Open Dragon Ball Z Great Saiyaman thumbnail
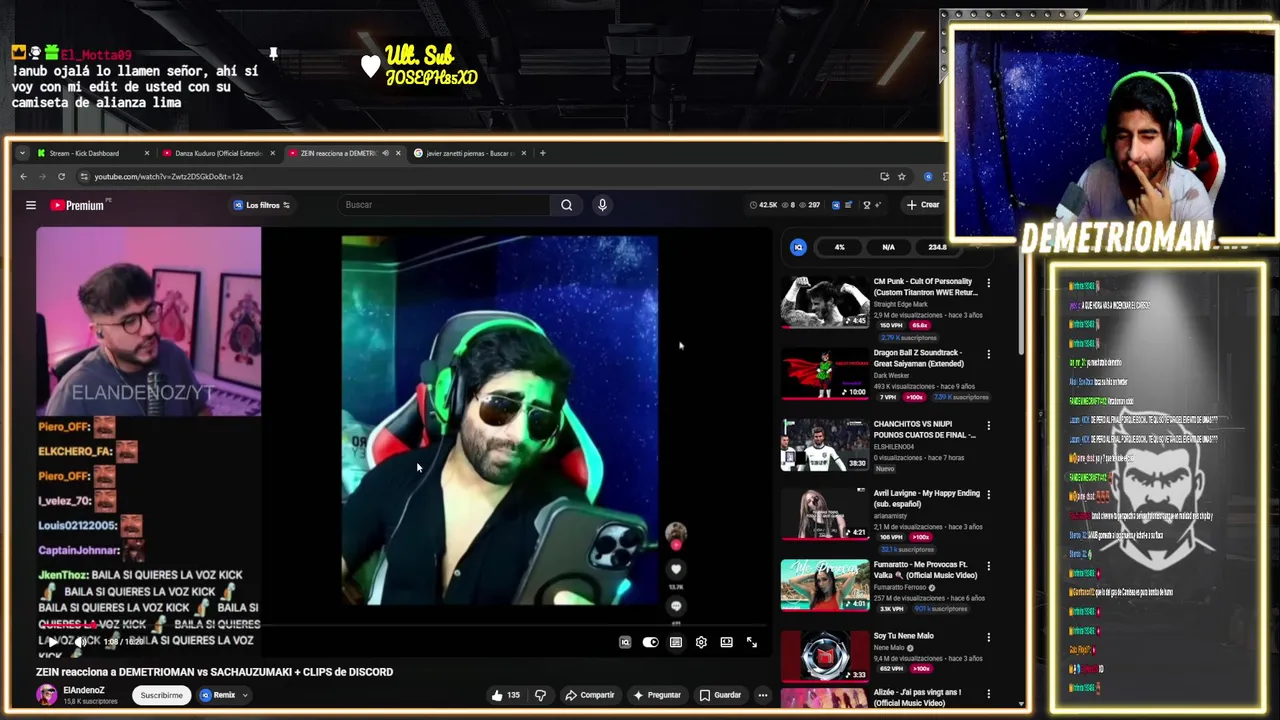This screenshot has height=720, width=1280. [825, 374]
